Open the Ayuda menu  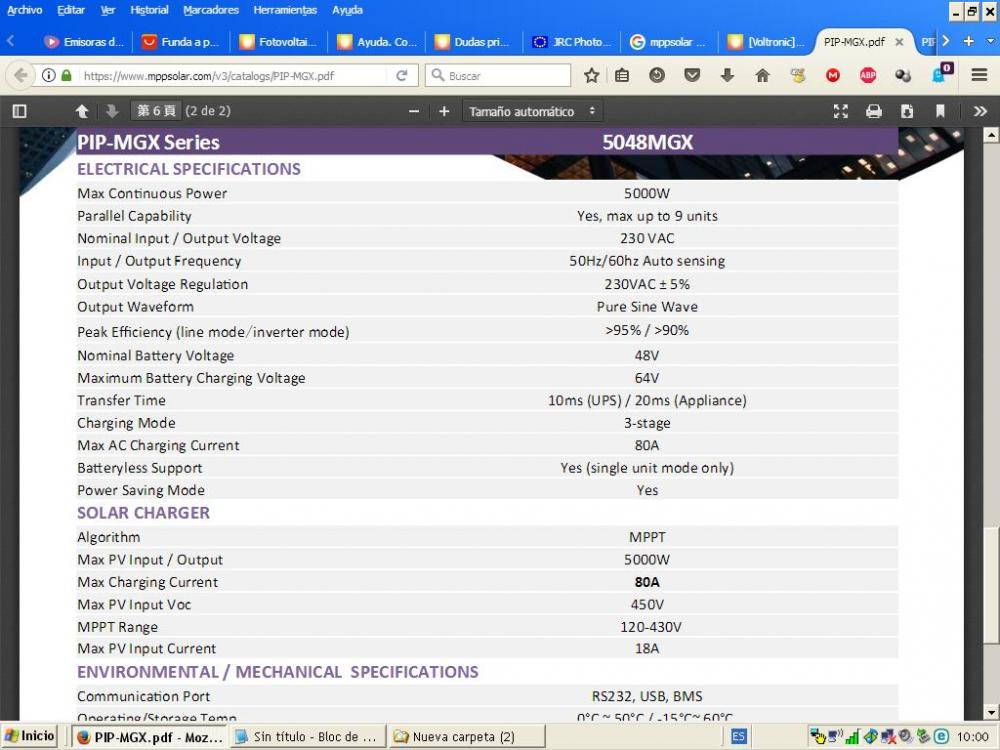(347, 10)
